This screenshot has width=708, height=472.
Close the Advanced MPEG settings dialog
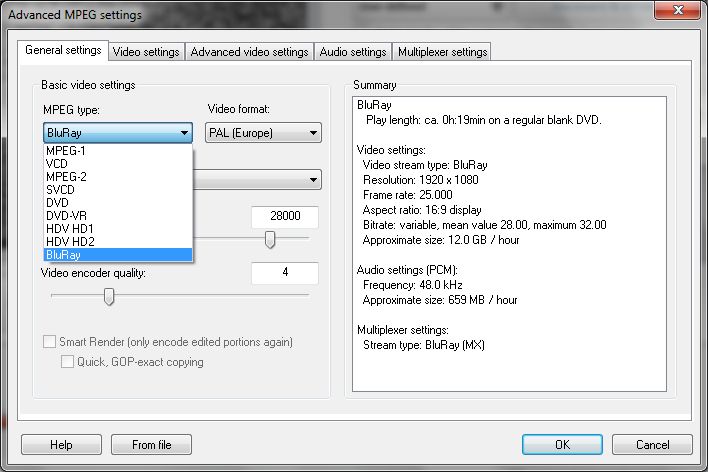[x=677, y=10]
